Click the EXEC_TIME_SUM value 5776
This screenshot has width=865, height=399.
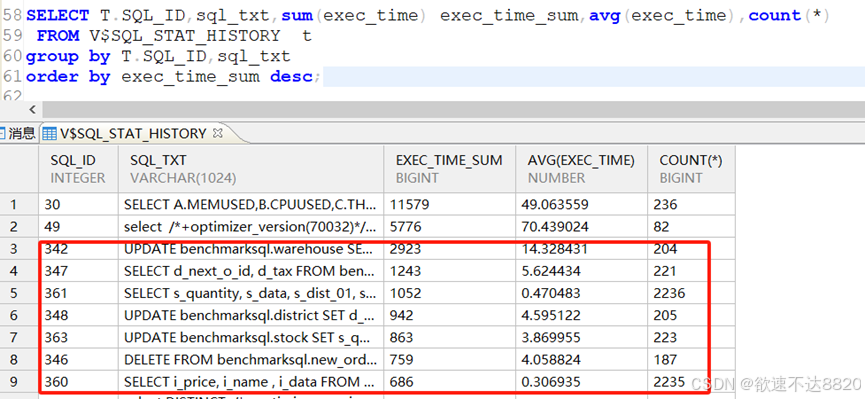(x=450, y=227)
